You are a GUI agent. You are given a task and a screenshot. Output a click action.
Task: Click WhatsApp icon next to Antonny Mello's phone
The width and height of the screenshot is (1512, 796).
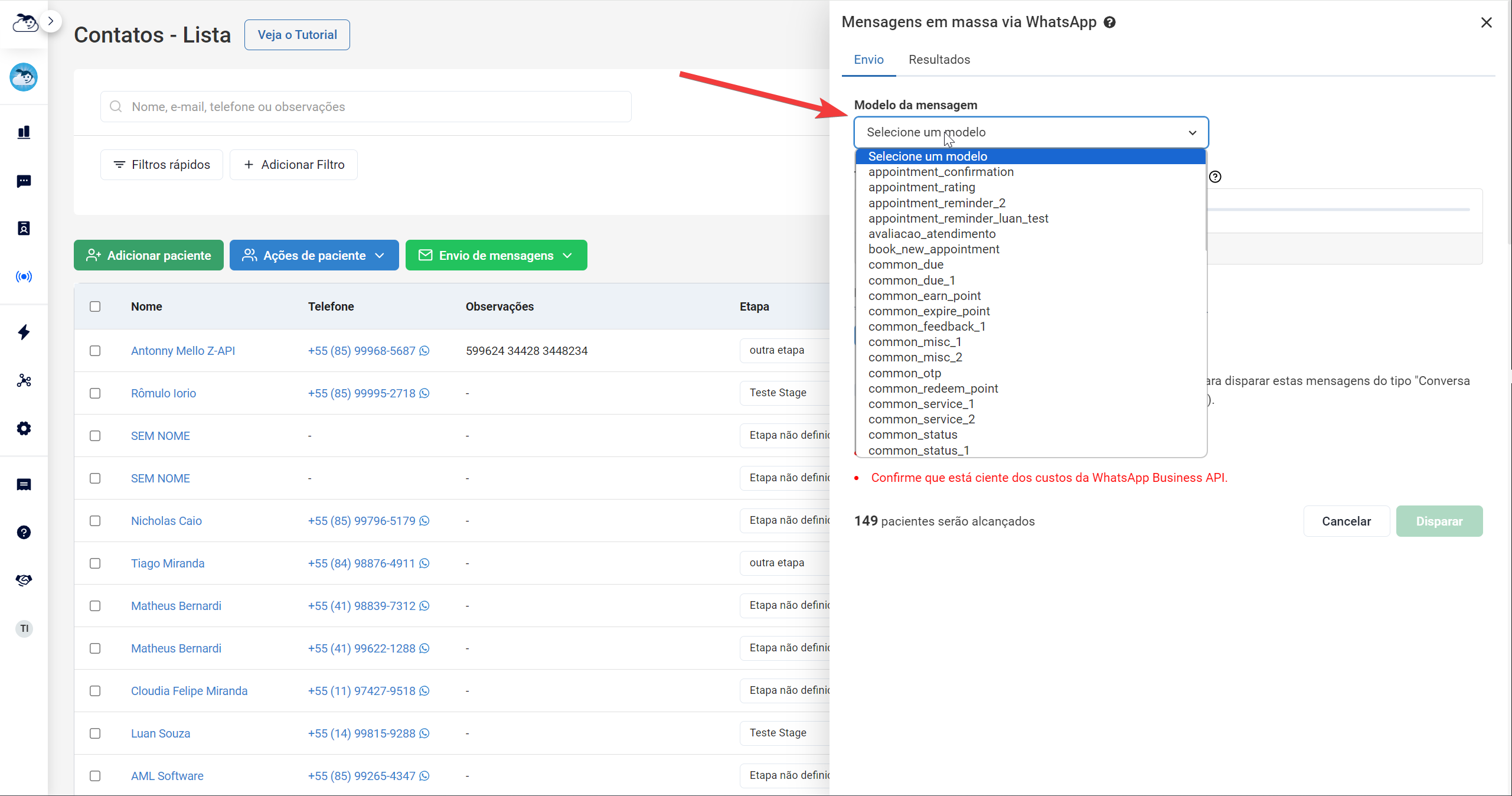[424, 351]
